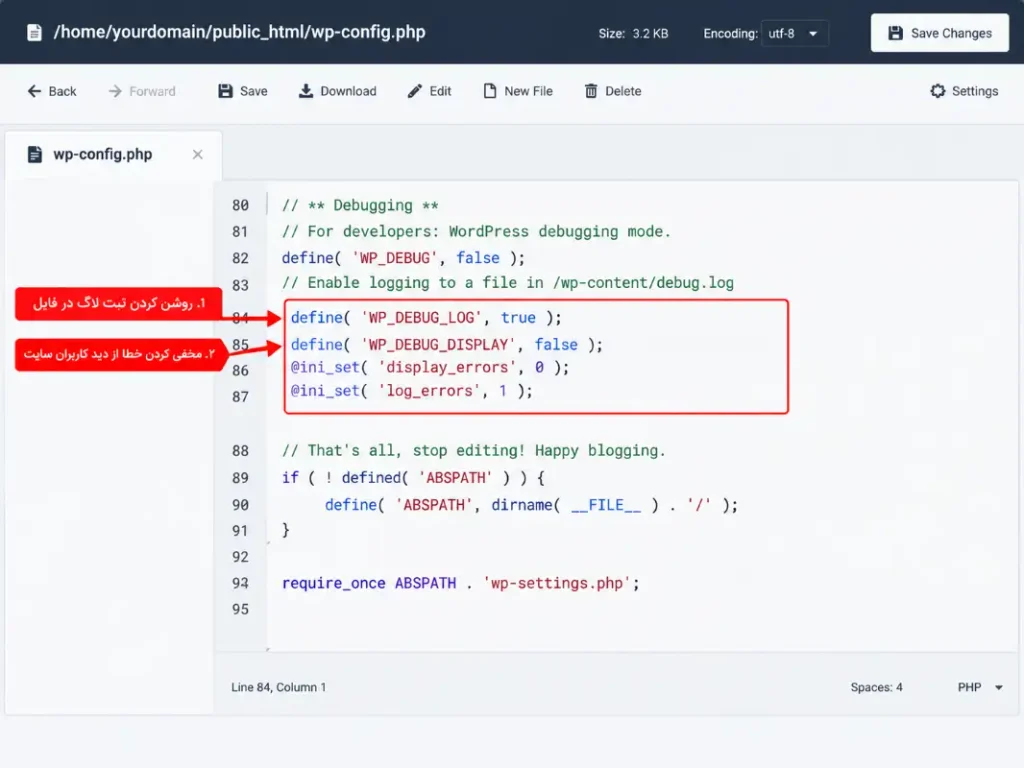Click the Size: 3.2 KB text
Image resolution: width=1024 pixels, height=768 pixels.
633,33
